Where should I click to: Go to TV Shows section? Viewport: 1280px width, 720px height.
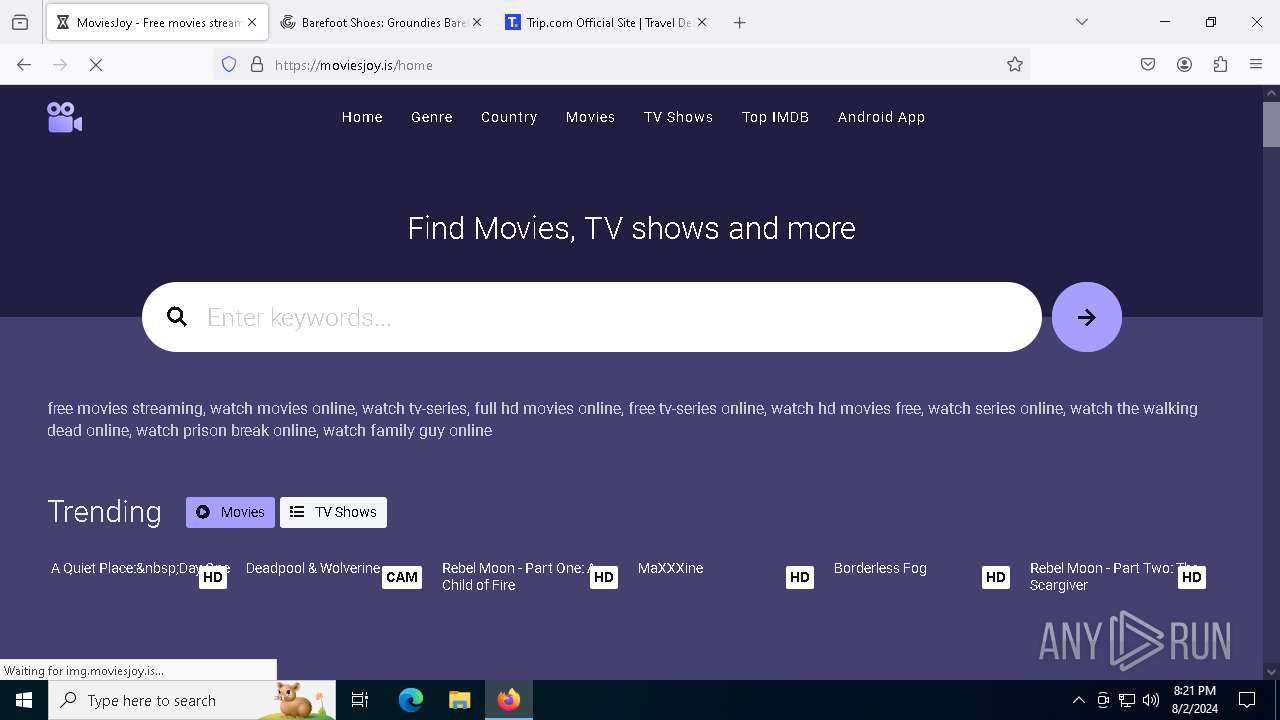[678, 117]
